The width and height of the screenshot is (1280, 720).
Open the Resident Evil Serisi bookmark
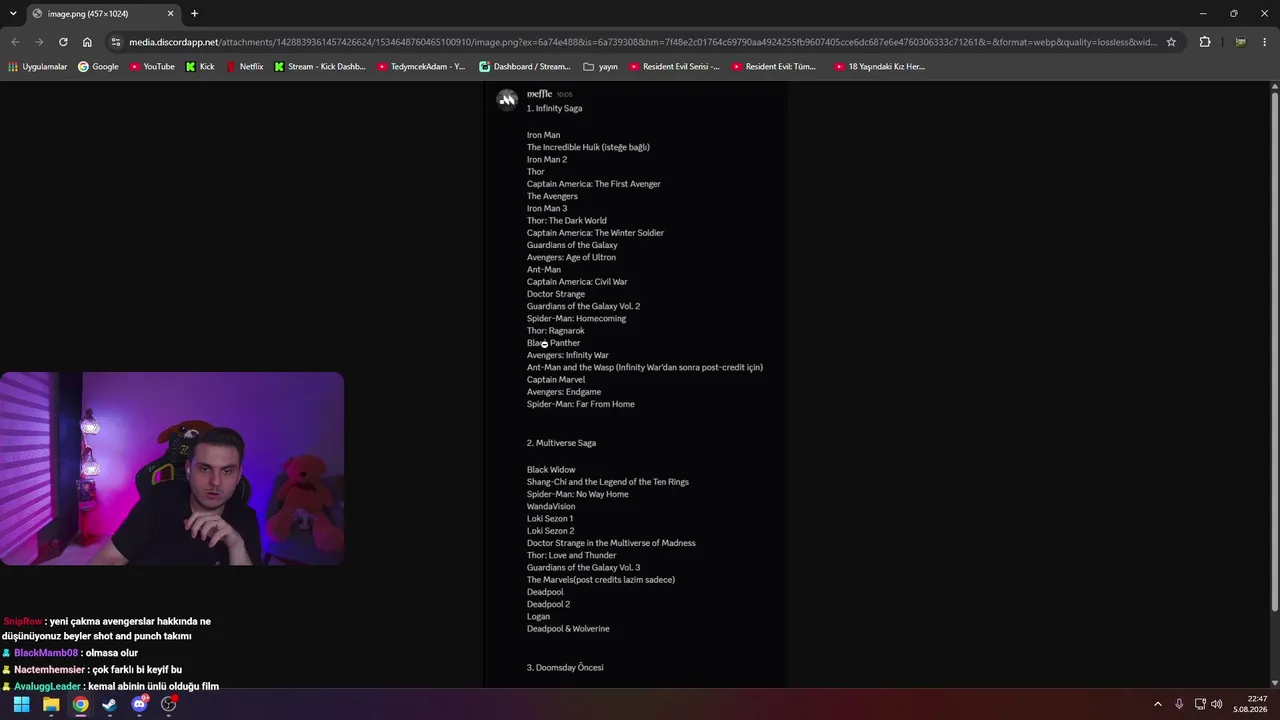[674, 67]
